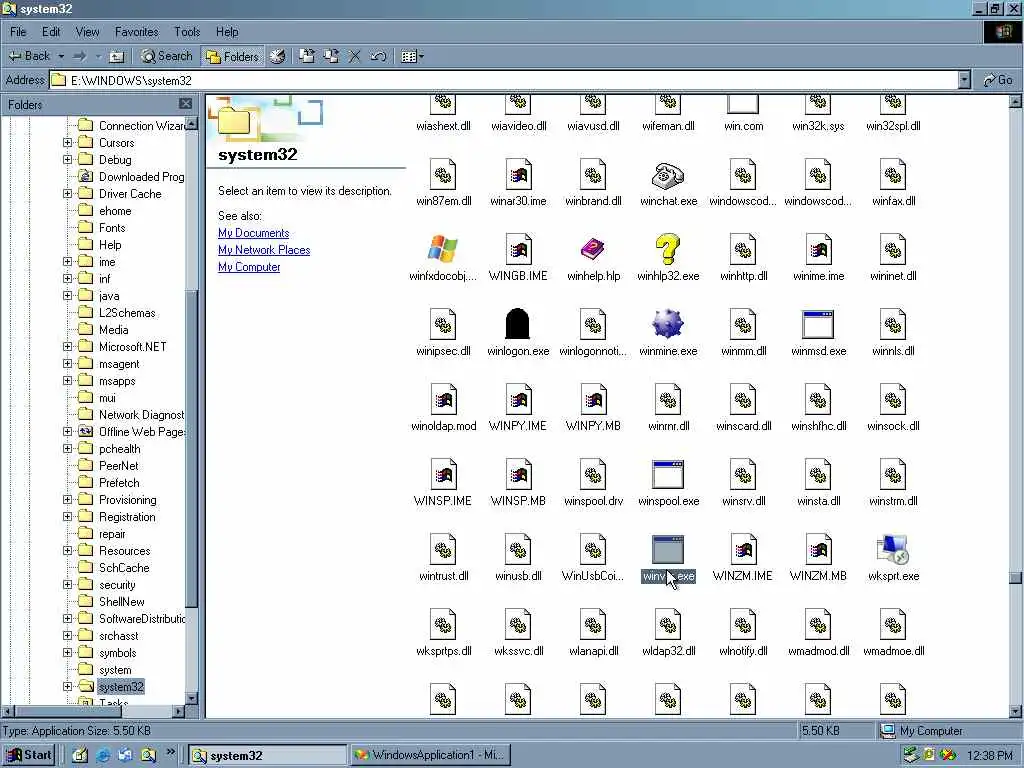This screenshot has width=1024, height=768.
Task: Open the Tools menu
Action: click(x=187, y=31)
